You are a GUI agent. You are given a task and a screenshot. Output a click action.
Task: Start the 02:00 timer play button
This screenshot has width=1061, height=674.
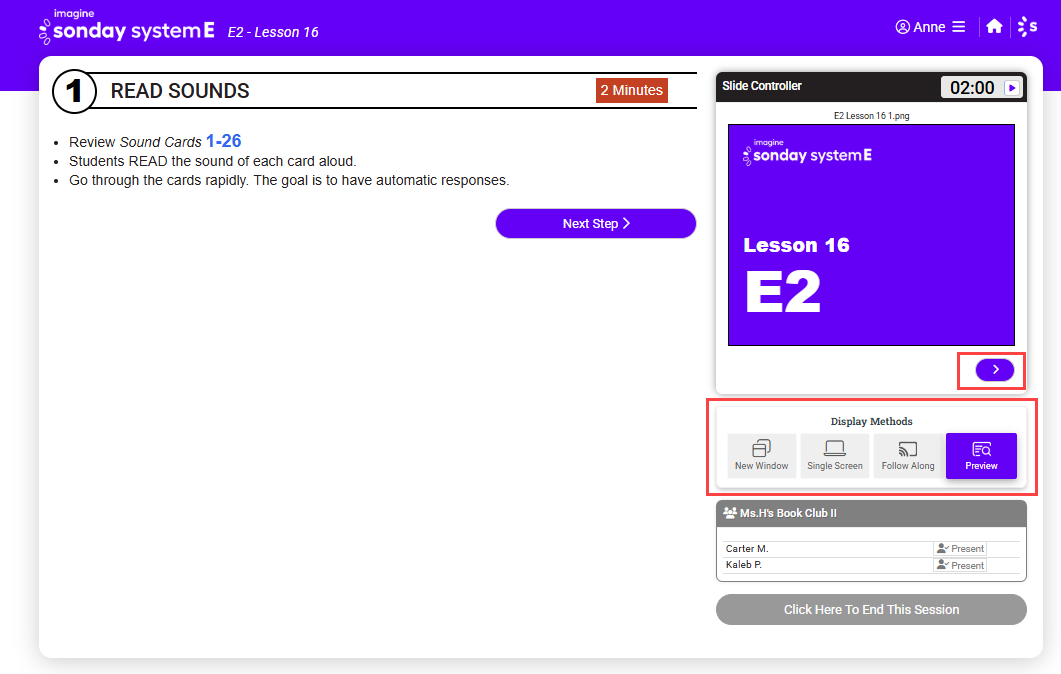(1012, 88)
